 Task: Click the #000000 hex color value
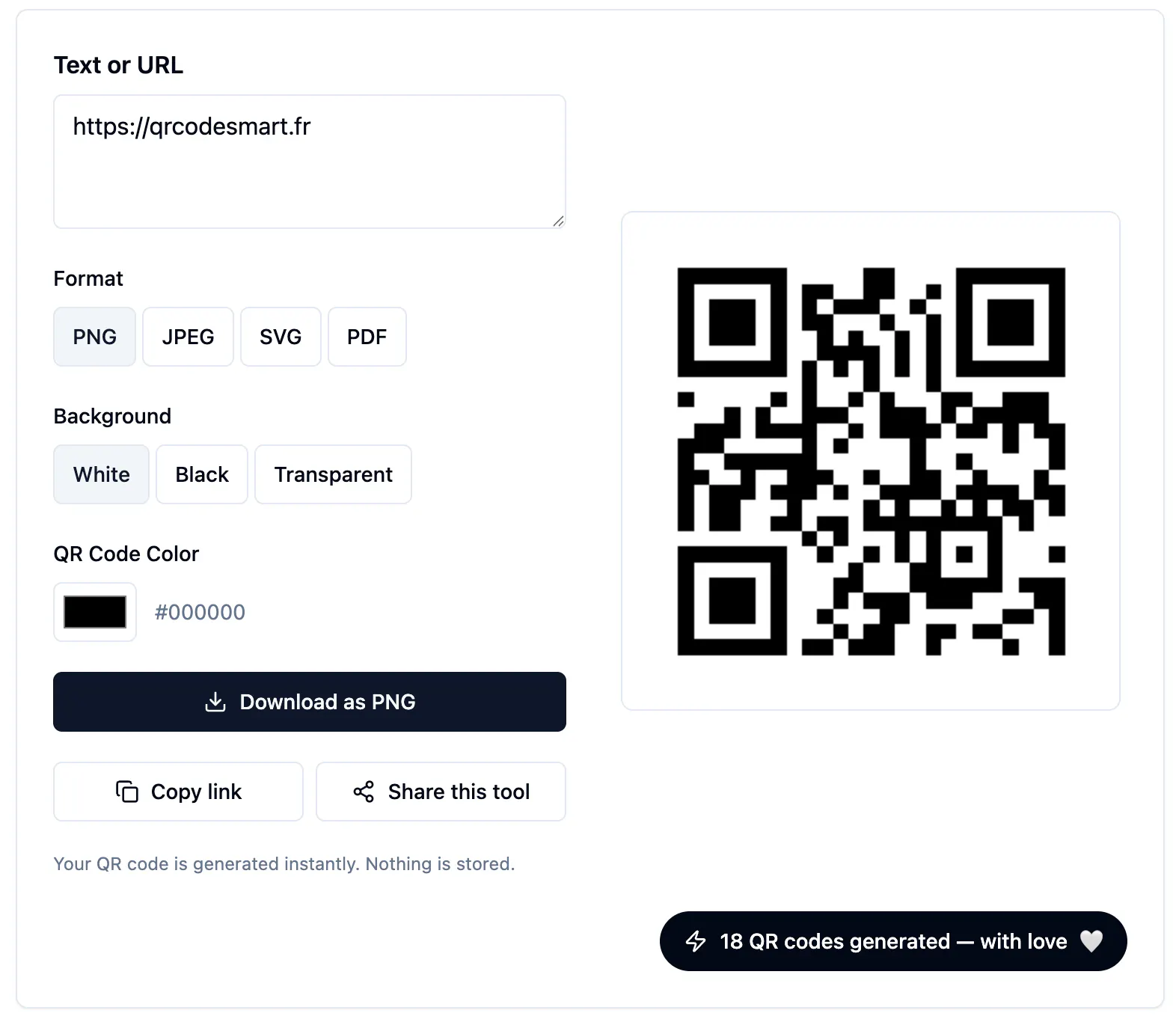pos(200,612)
